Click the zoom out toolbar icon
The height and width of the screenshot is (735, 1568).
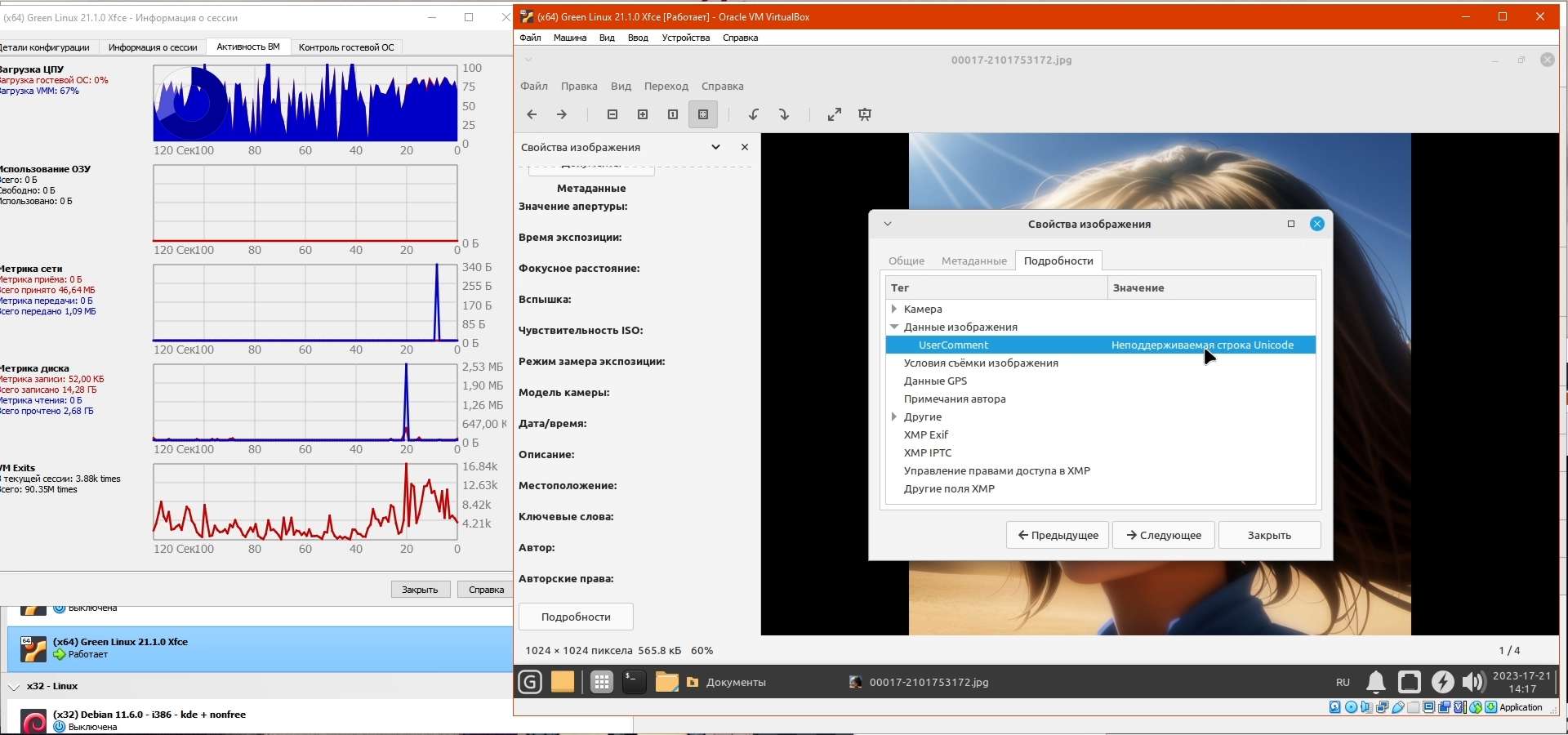pyautogui.click(x=612, y=114)
